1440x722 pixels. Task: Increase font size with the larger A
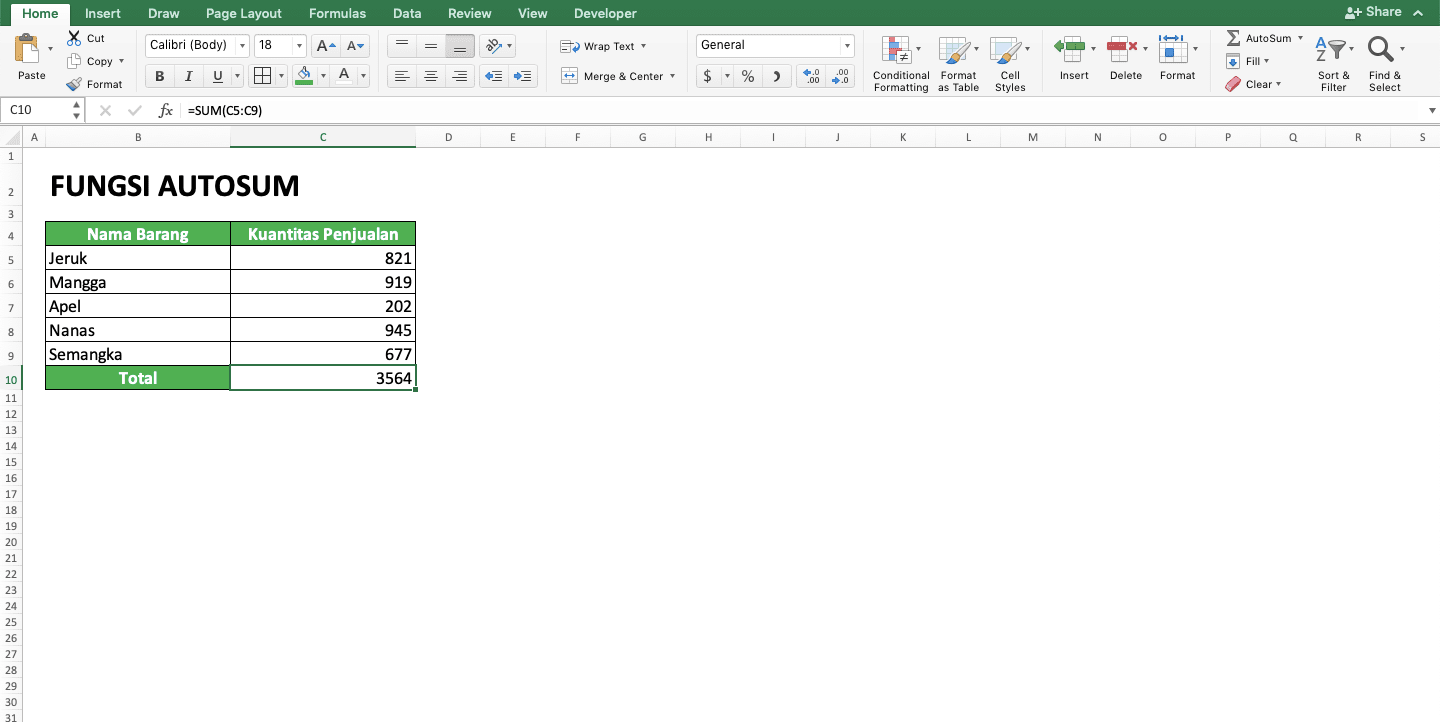click(x=325, y=46)
